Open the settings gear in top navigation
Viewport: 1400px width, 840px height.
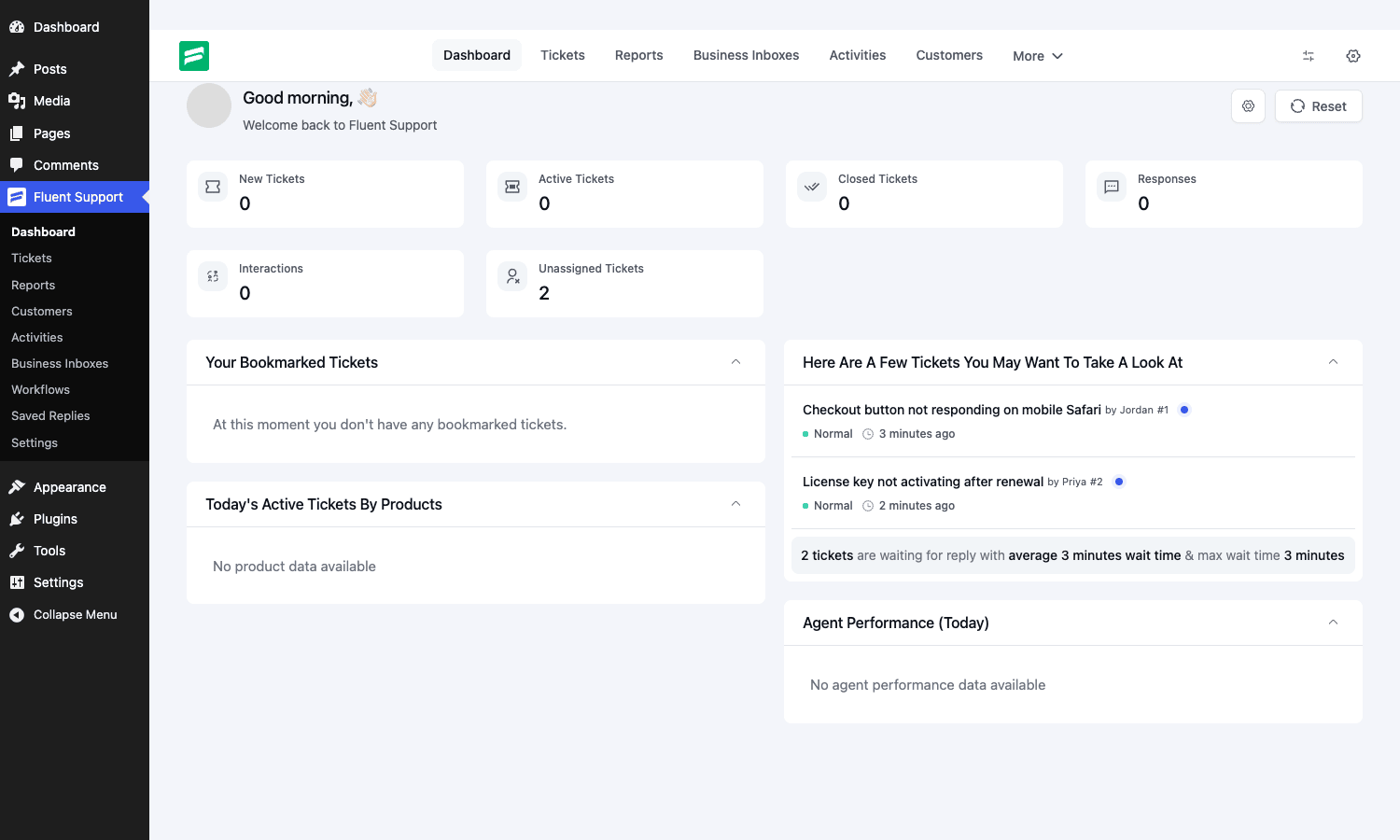tap(1353, 56)
